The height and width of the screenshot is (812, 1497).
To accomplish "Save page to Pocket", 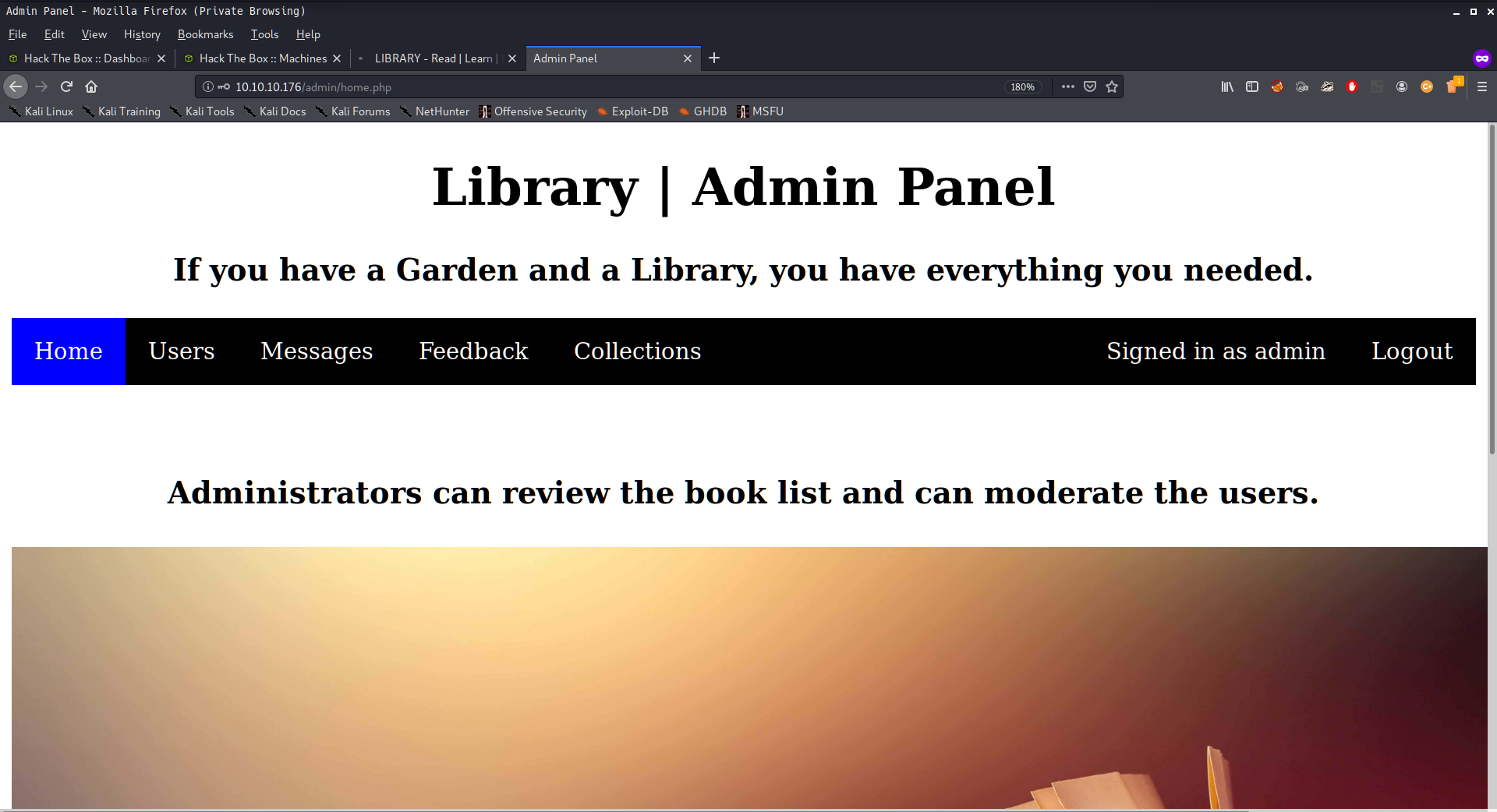I will click(1090, 86).
